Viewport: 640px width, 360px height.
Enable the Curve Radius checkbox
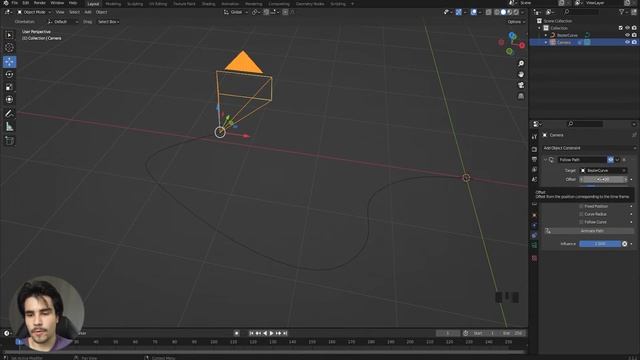click(581, 214)
